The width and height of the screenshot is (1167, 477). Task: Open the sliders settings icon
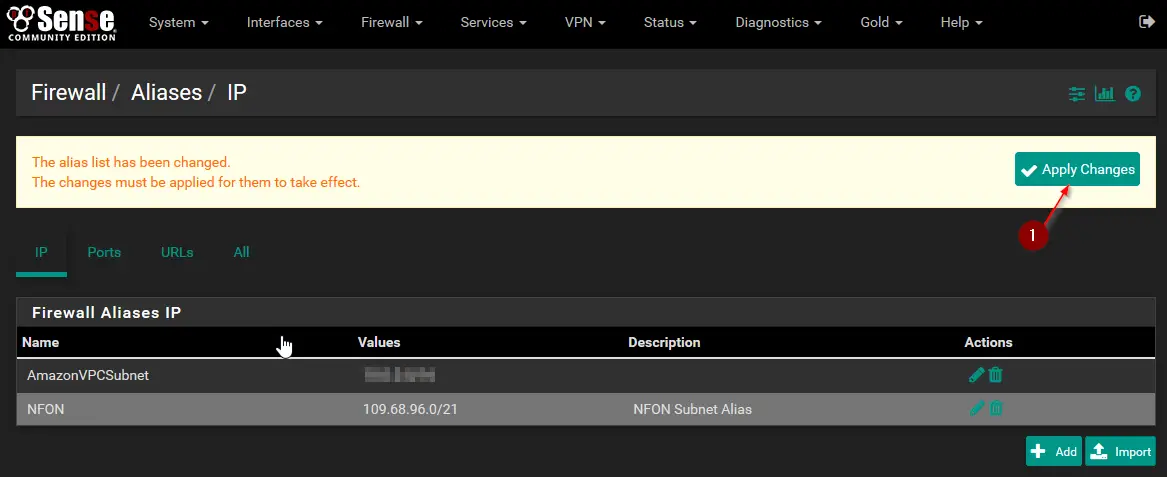(1077, 94)
